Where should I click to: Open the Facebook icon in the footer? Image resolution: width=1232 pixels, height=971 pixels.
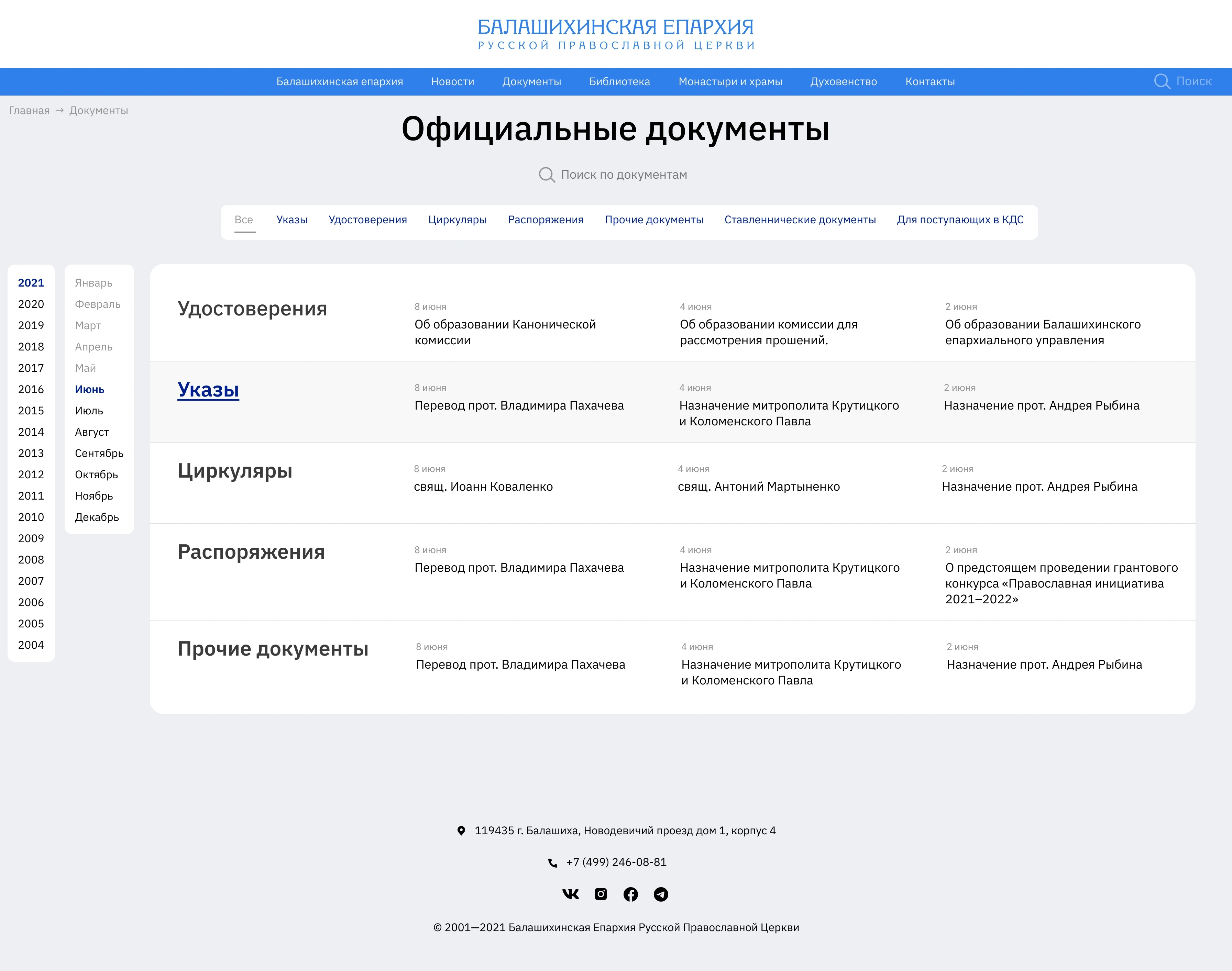click(x=631, y=894)
